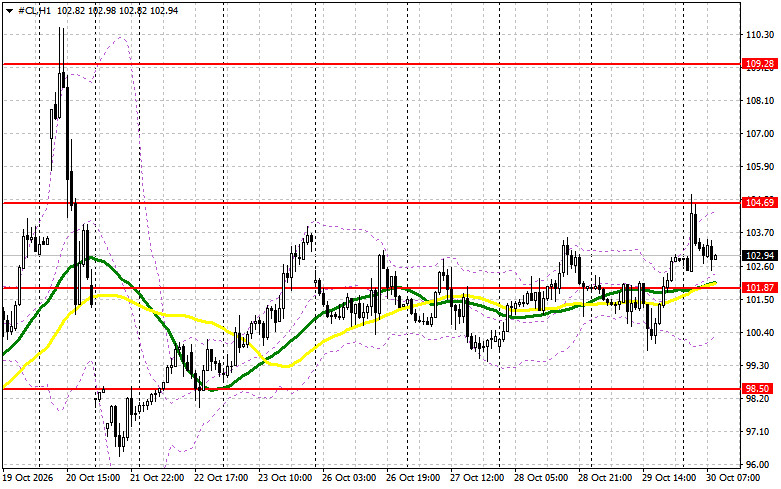Click the 20 Oct 15:00 time label
Screen dimensions: 781x489
click(x=93, y=478)
